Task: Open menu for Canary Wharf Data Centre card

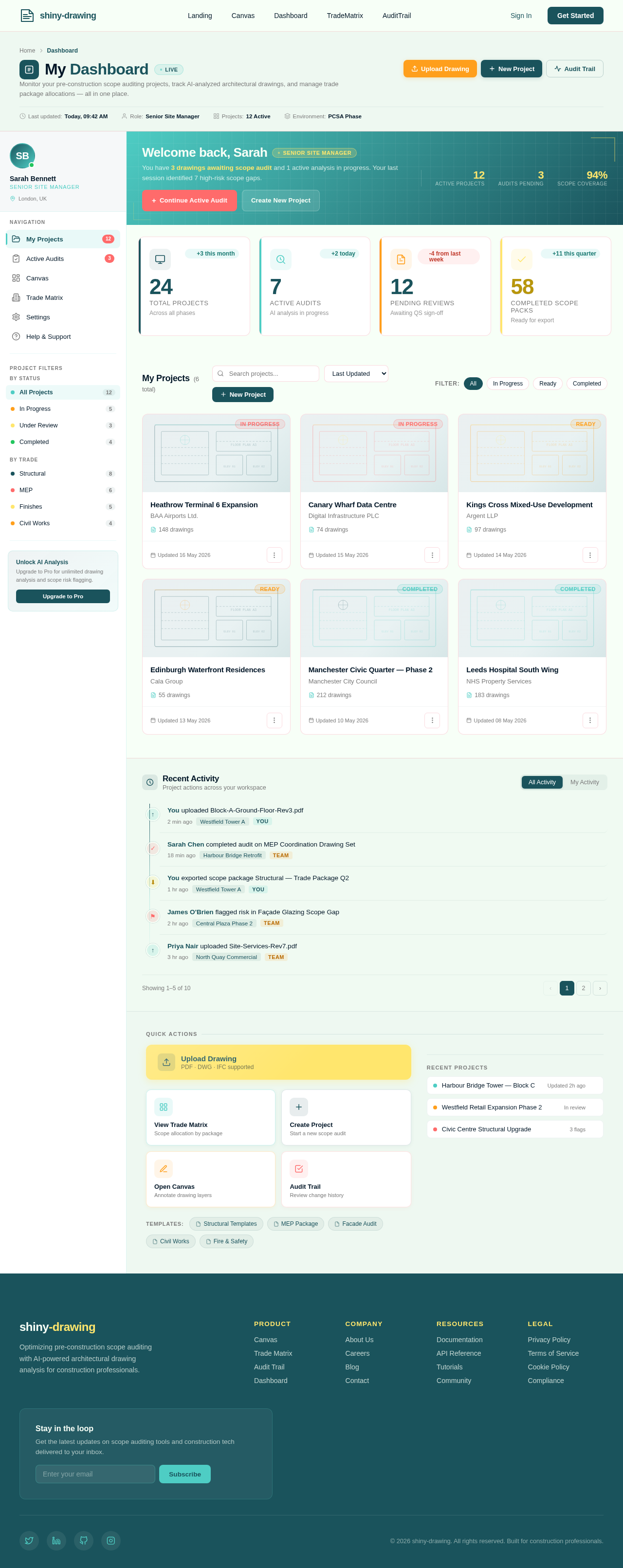Action: [x=432, y=555]
